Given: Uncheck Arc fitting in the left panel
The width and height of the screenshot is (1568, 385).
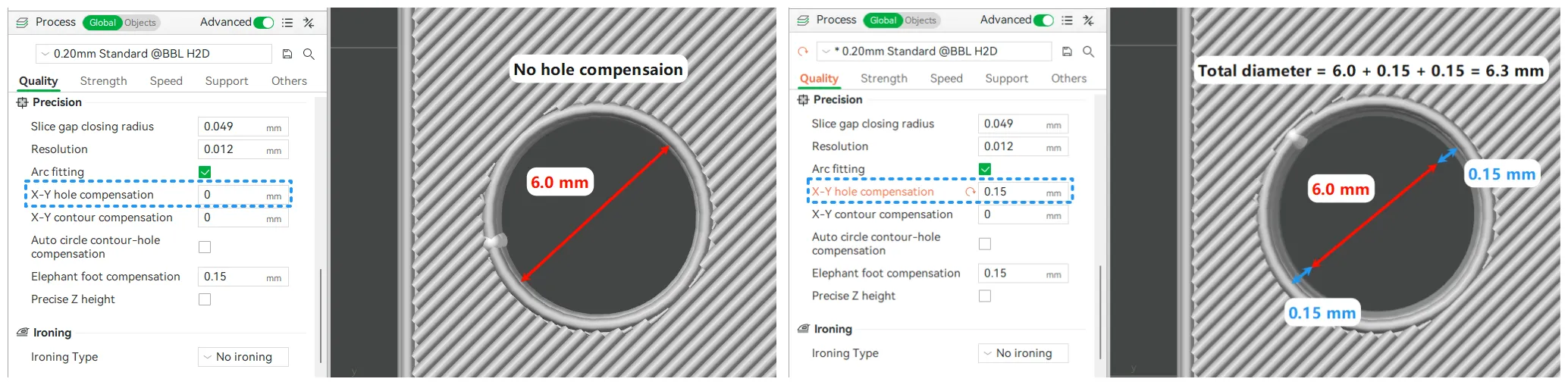Looking at the screenshot, I should [205, 172].
